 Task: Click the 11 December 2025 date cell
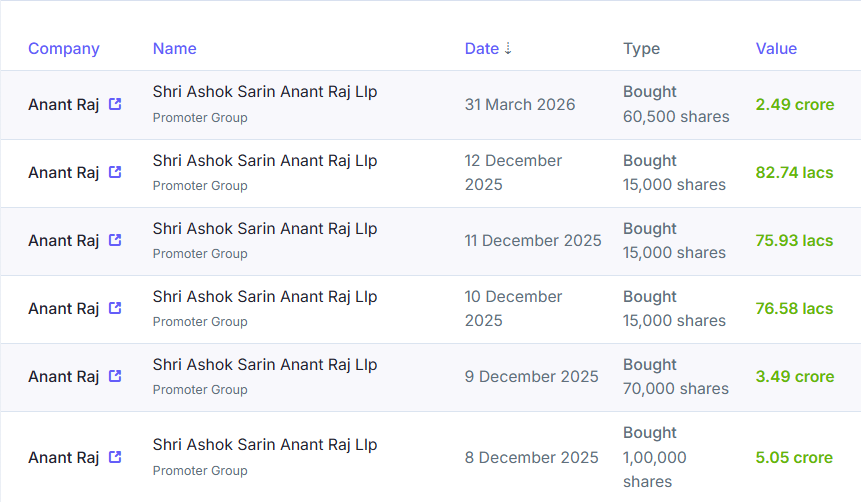pos(533,241)
